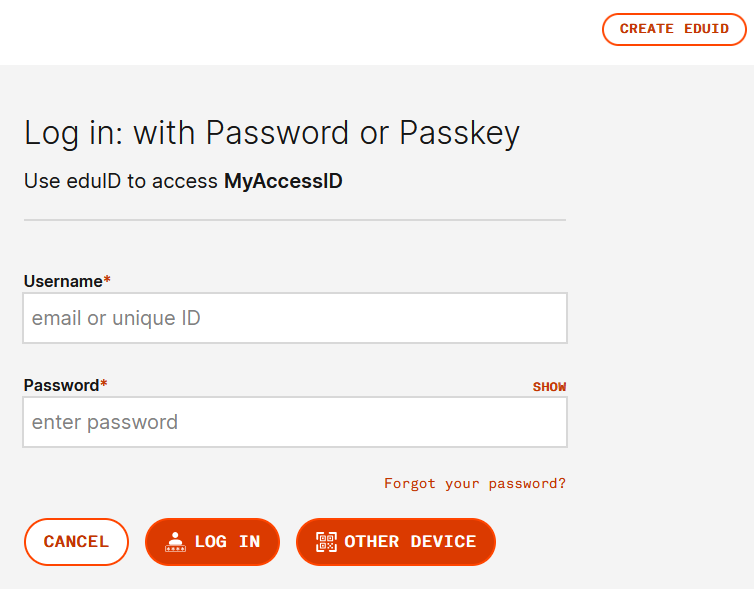Click the Username label text
The image size is (754, 589).
pyautogui.click(x=63, y=281)
